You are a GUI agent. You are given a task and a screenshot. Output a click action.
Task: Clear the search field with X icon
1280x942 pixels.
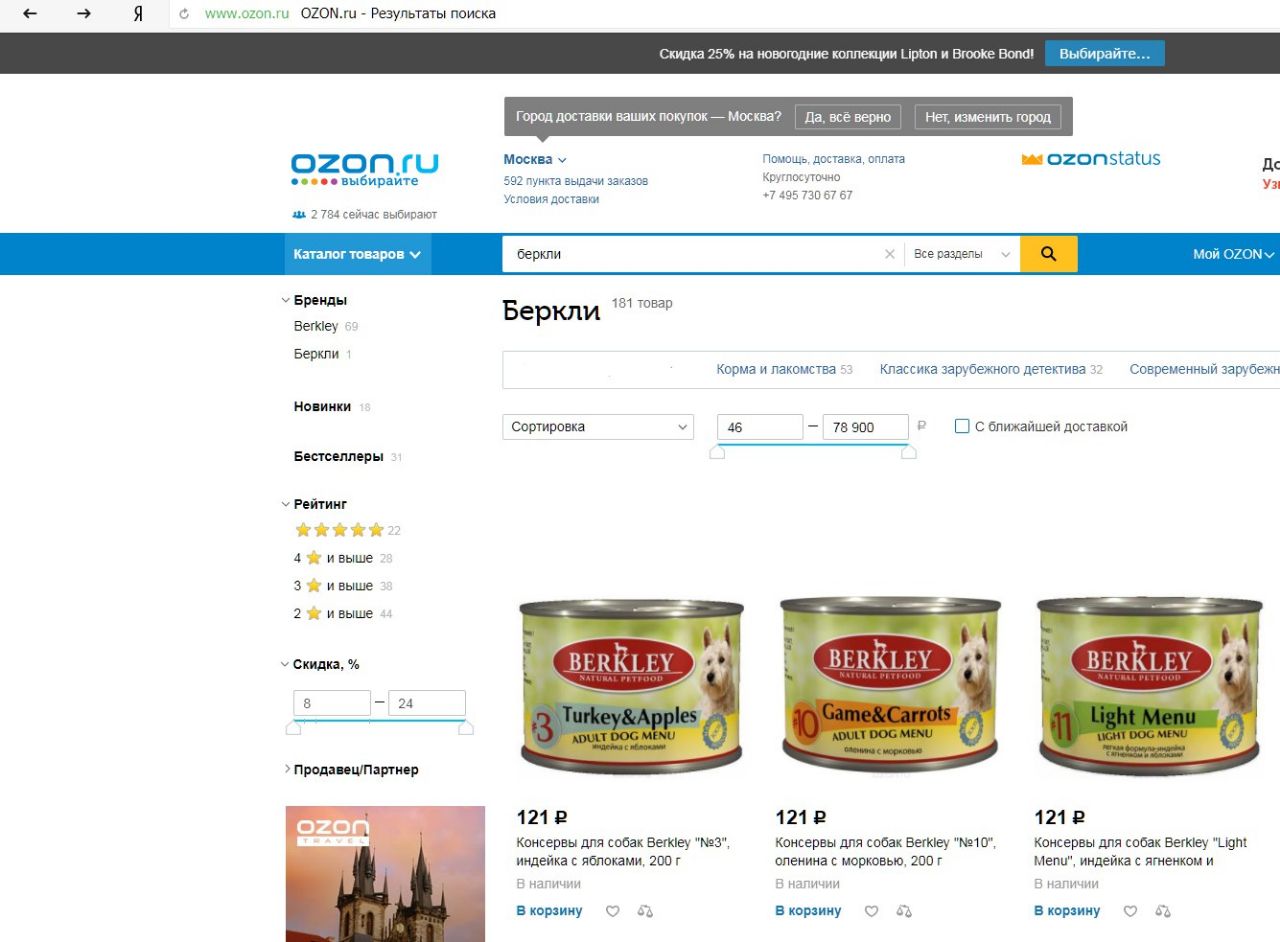(889, 254)
